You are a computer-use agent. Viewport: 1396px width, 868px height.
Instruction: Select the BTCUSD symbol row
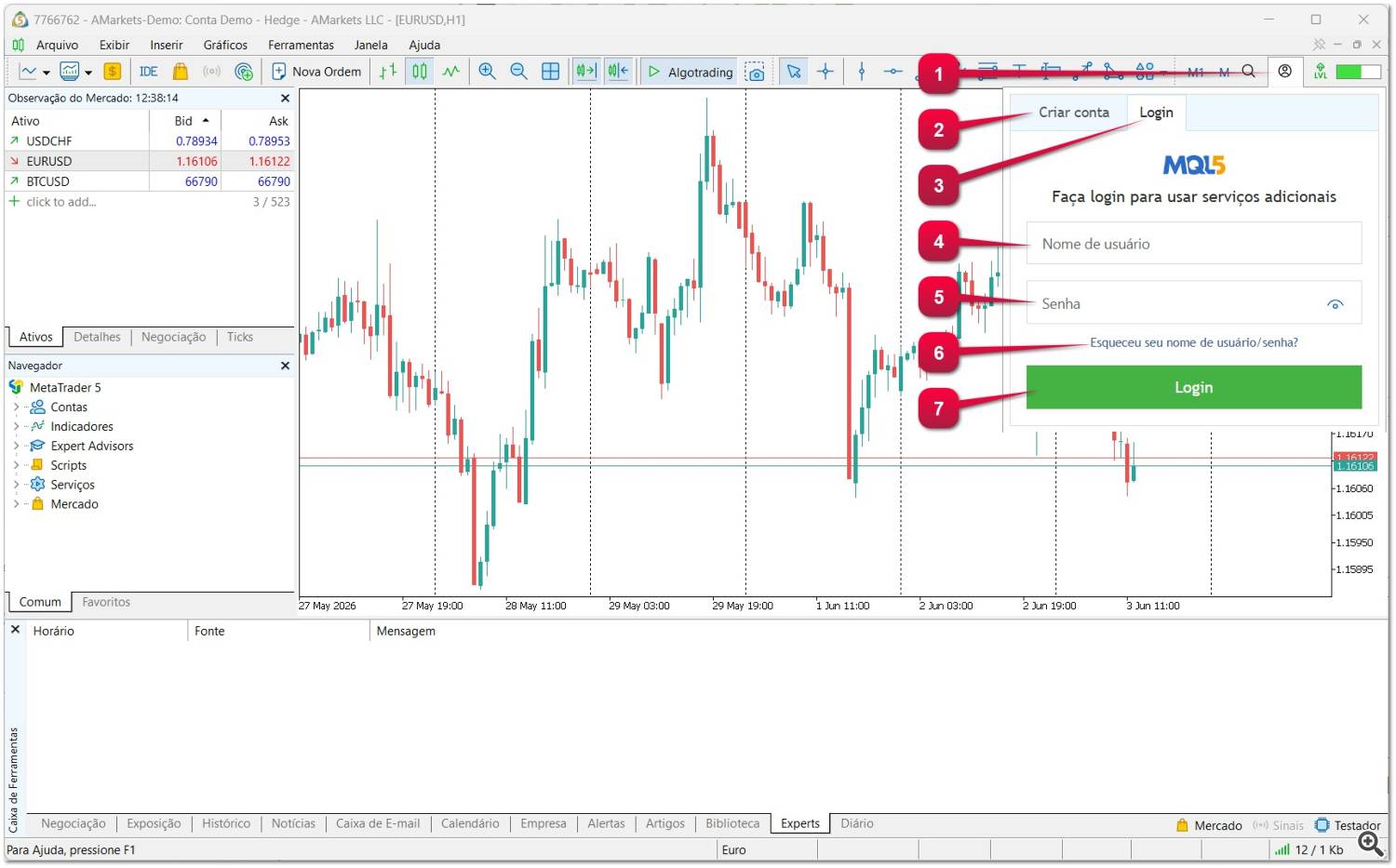150,181
